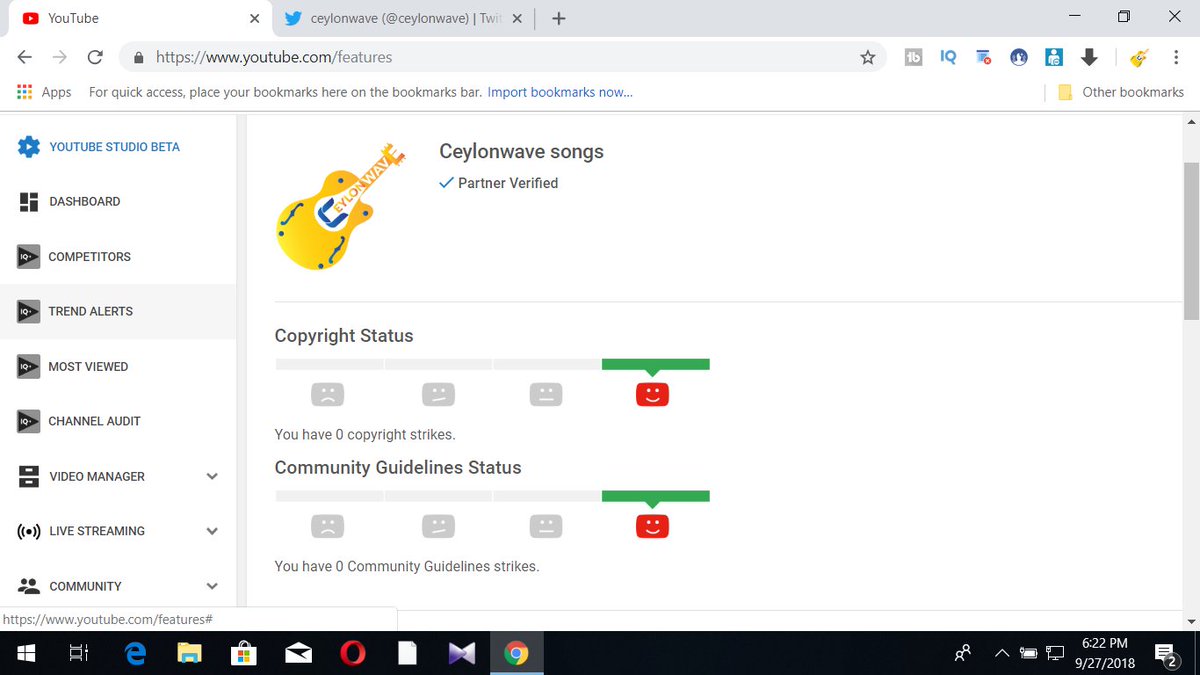Open a new browser tab

point(559,18)
